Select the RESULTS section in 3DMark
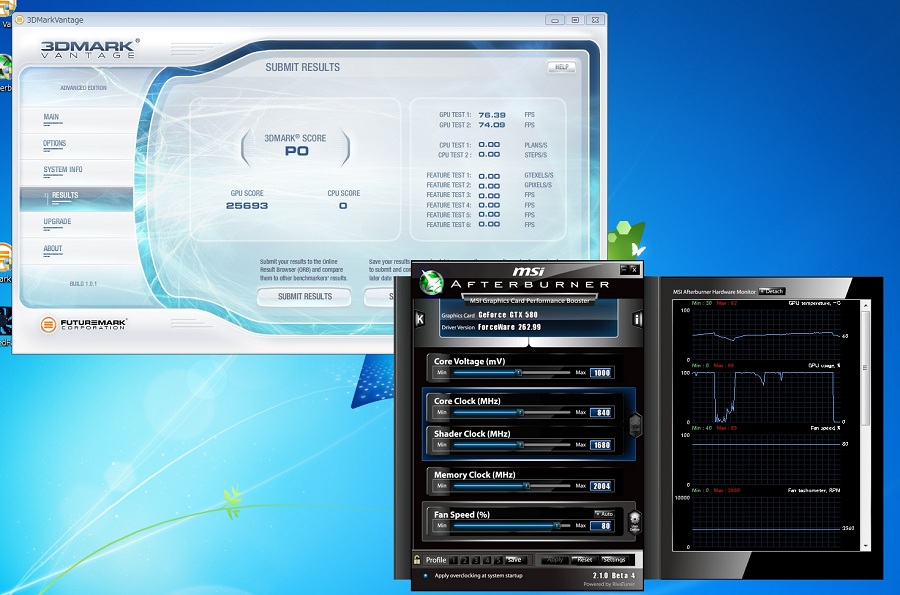This screenshot has height=595, width=900. [76, 199]
